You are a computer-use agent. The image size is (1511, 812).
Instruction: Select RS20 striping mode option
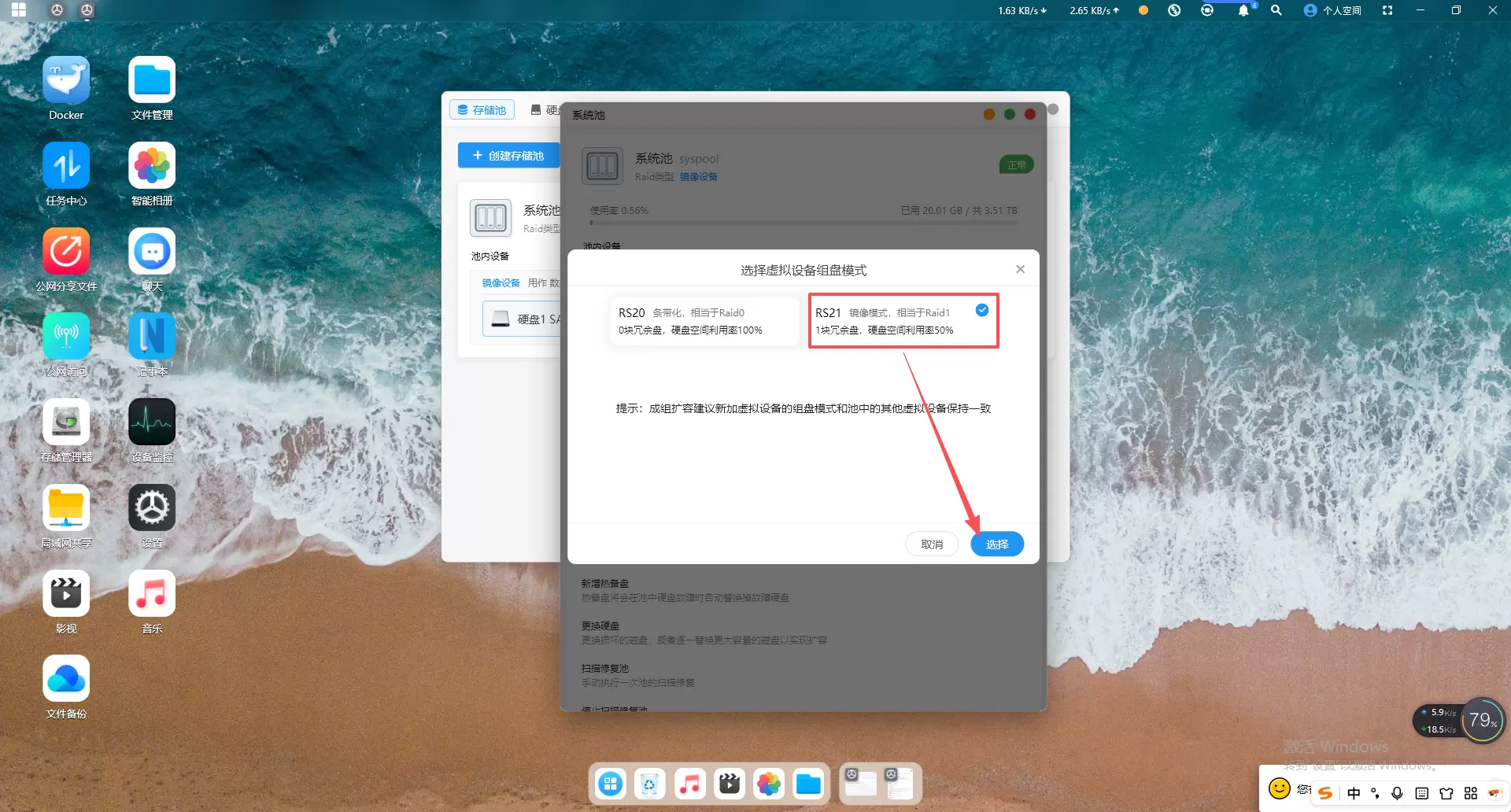click(x=704, y=321)
